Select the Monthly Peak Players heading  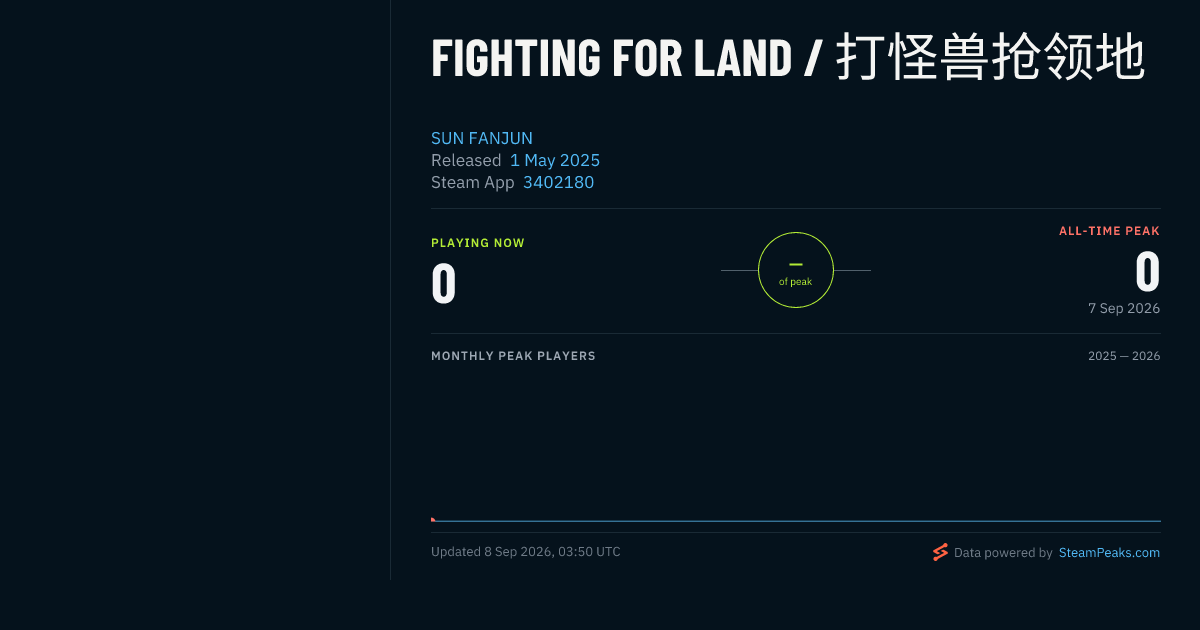[513, 356]
